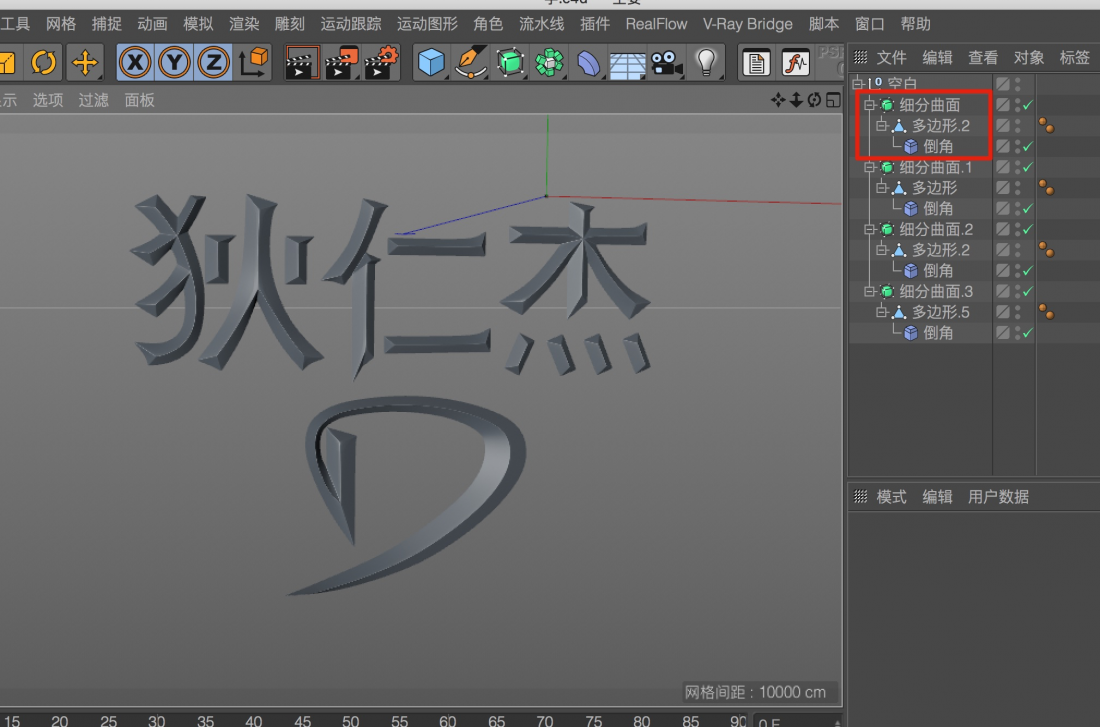Select the Rotate tool
Screen dimensions: 1100x727
(44, 63)
